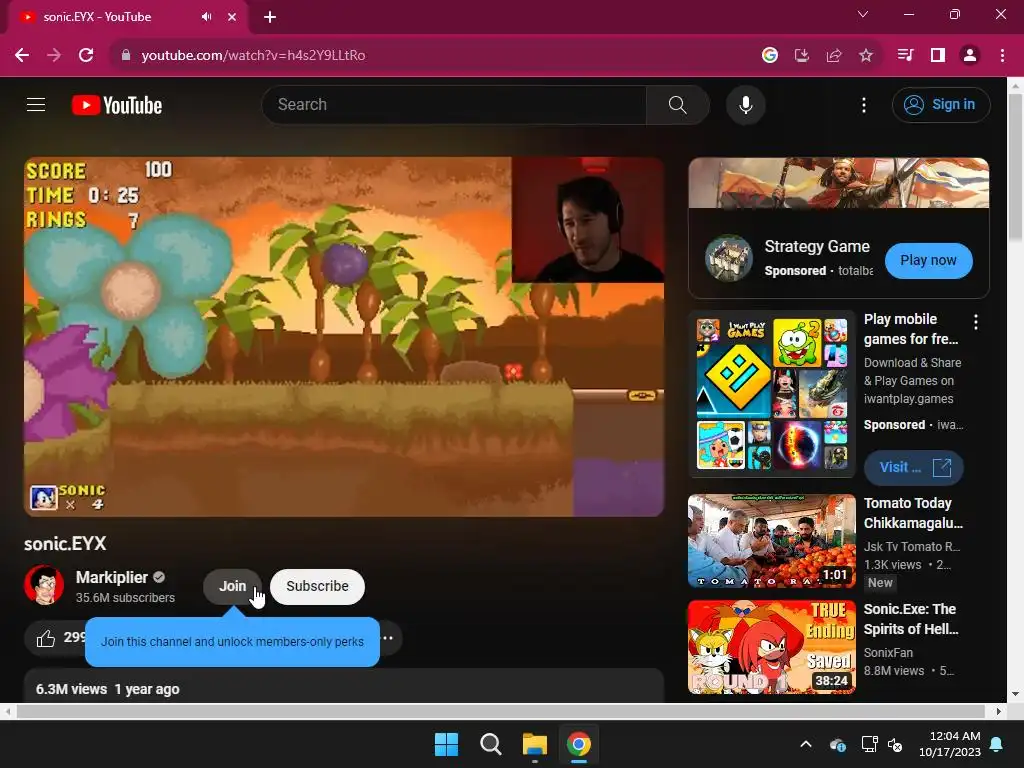1024x768 pixels.
Task: Toggle the browser side panel
Action: 938,56
